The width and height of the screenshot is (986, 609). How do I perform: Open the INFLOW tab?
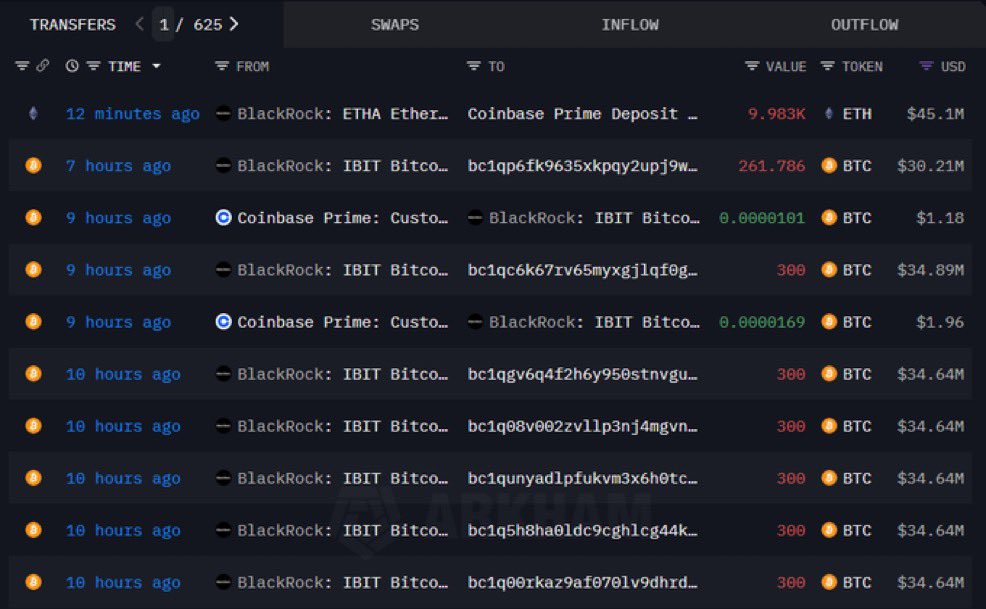(630, 25)
